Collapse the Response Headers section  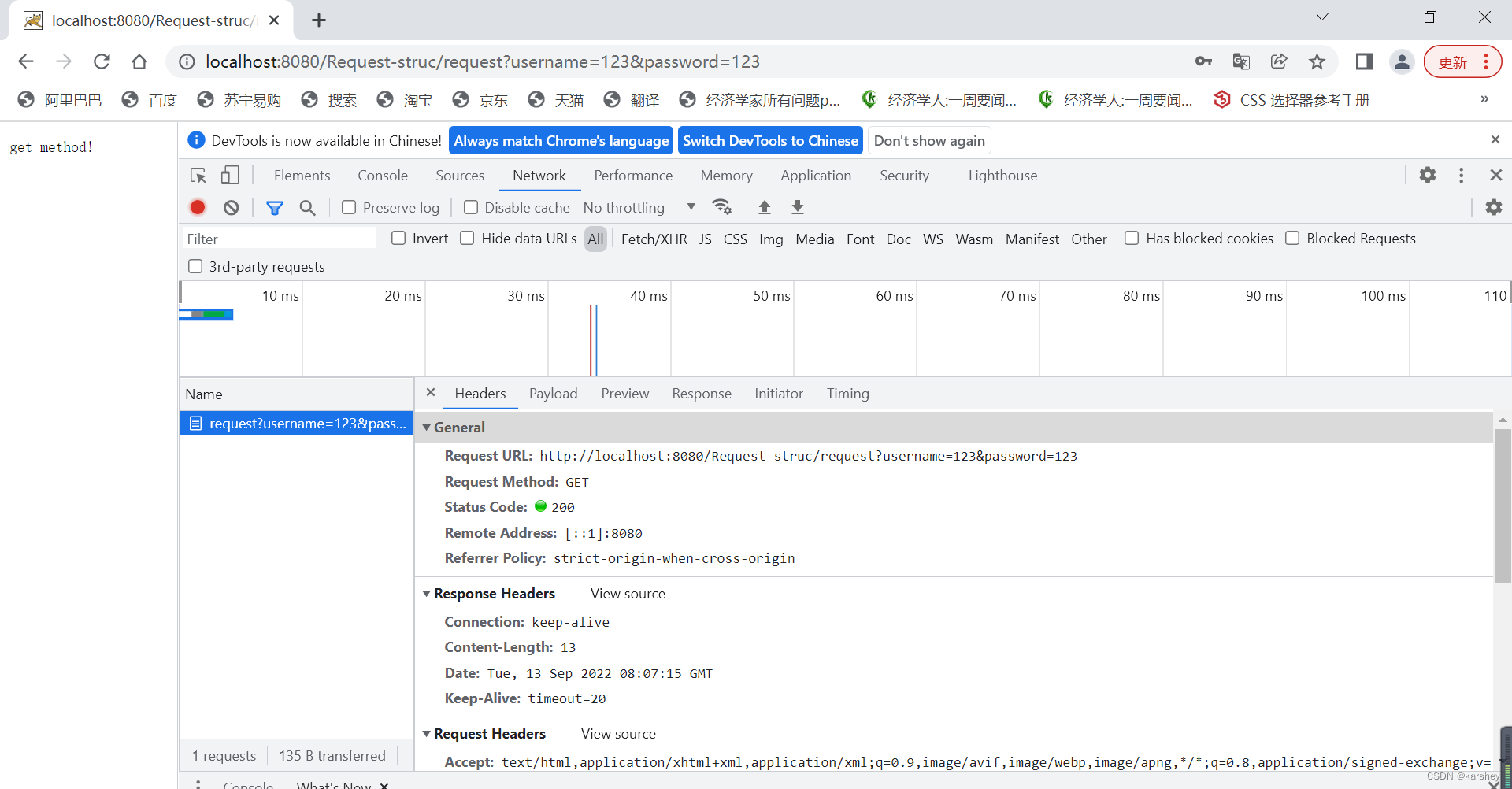click(x=426, y=593)
